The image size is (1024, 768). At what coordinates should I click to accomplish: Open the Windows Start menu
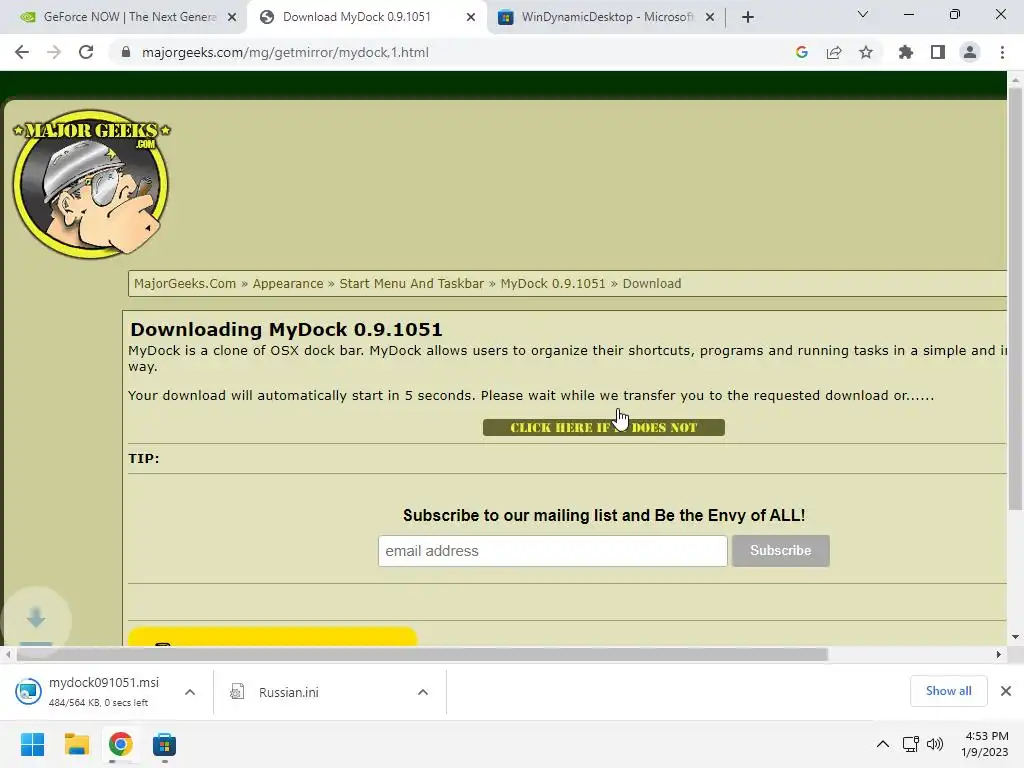point(33,744)
